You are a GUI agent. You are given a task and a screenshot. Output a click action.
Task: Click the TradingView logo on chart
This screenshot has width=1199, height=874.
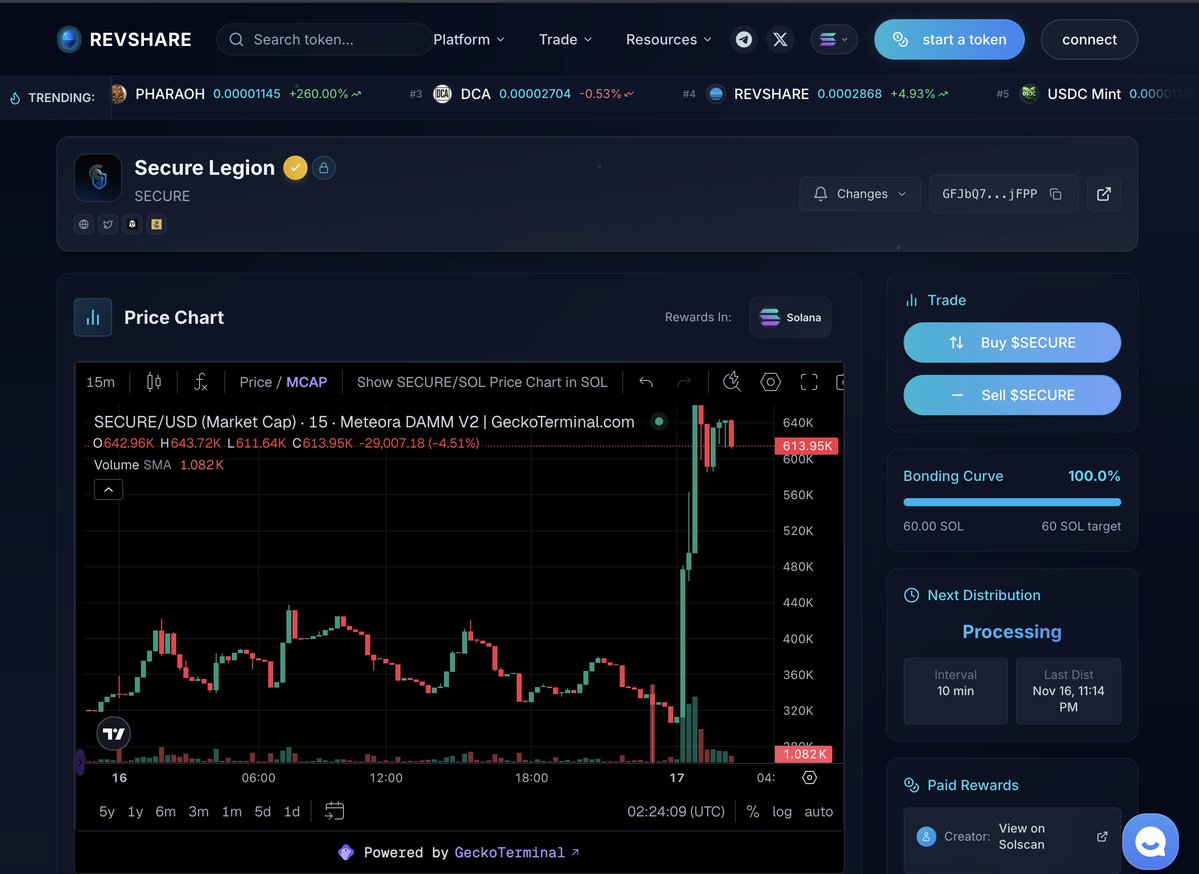[x=113, y=733]
